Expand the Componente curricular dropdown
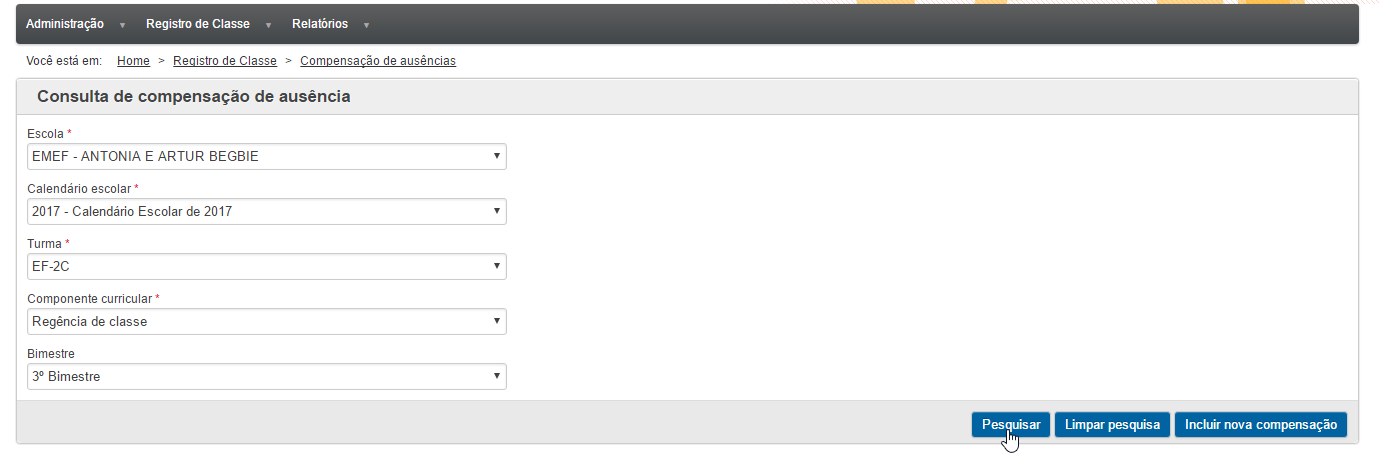Screen dimensions: 1379x460 pos(267,321)
